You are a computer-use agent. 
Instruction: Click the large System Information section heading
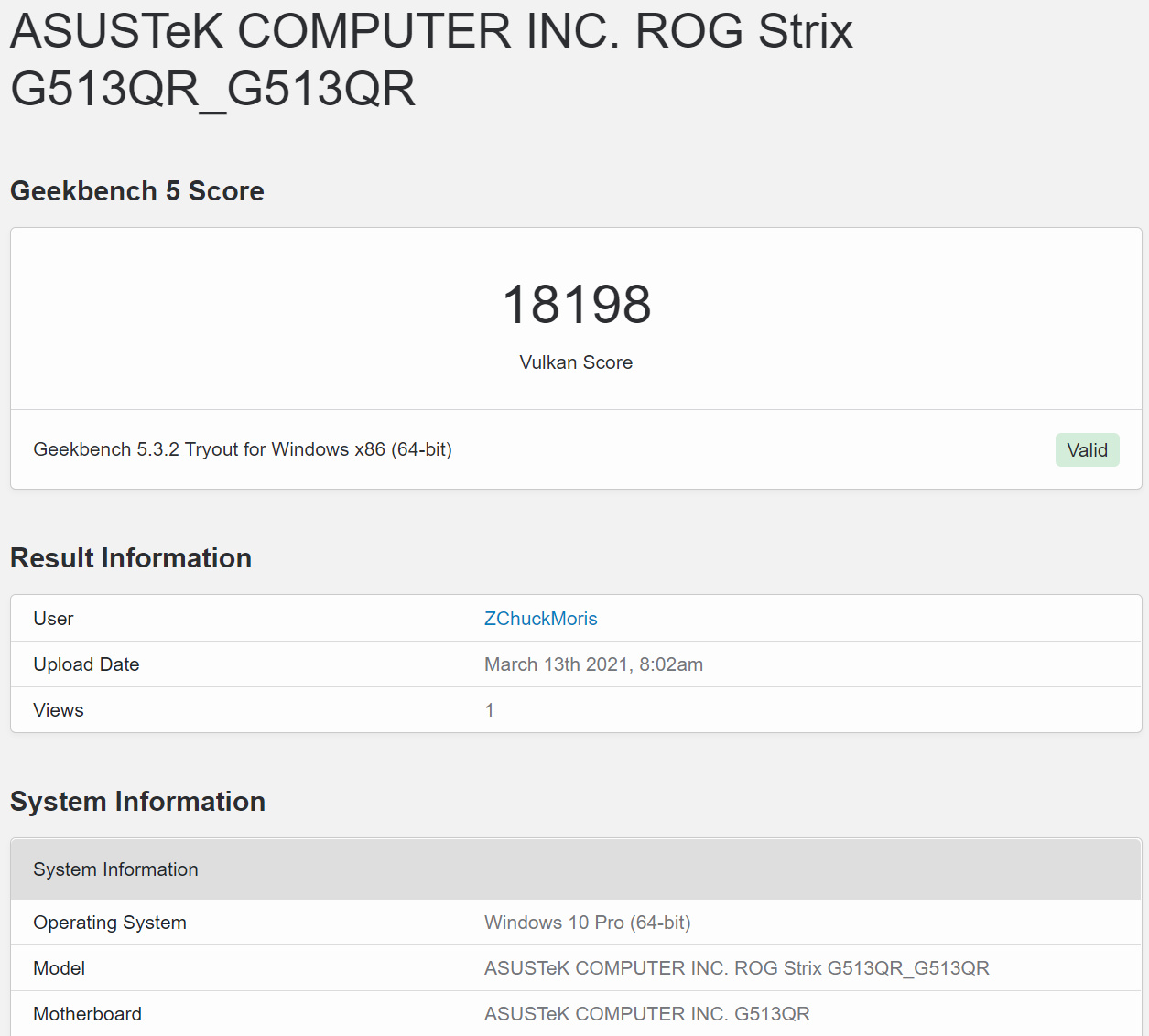[137, 801]
